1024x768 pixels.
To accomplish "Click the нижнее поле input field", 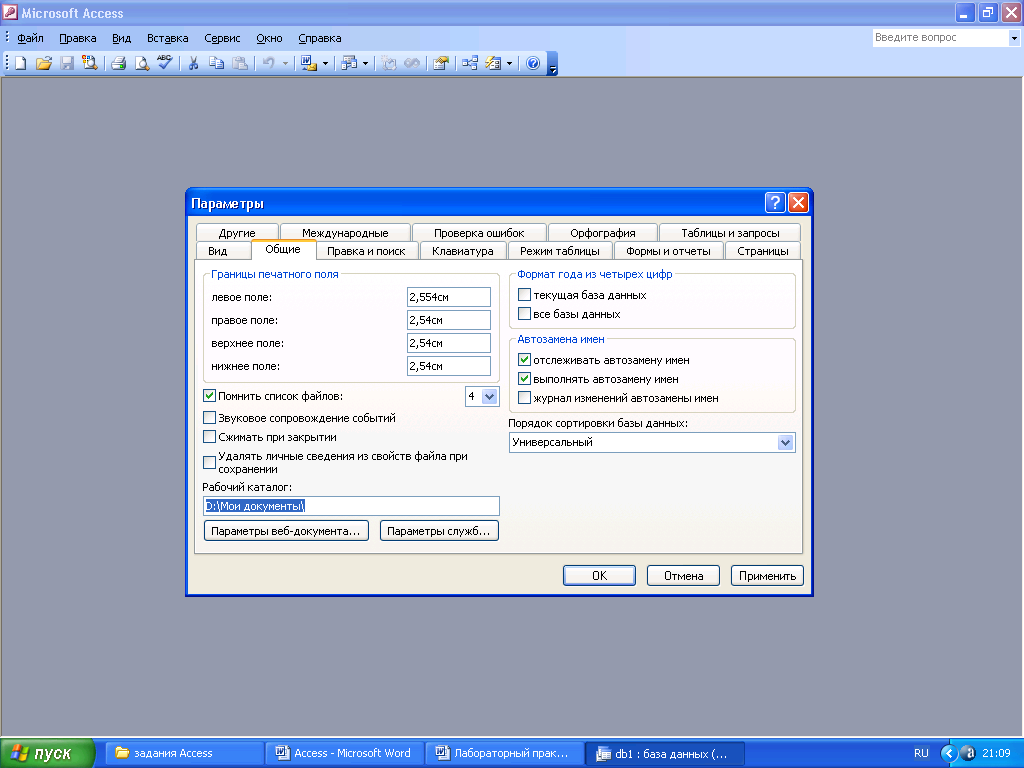I will point(449,366).
